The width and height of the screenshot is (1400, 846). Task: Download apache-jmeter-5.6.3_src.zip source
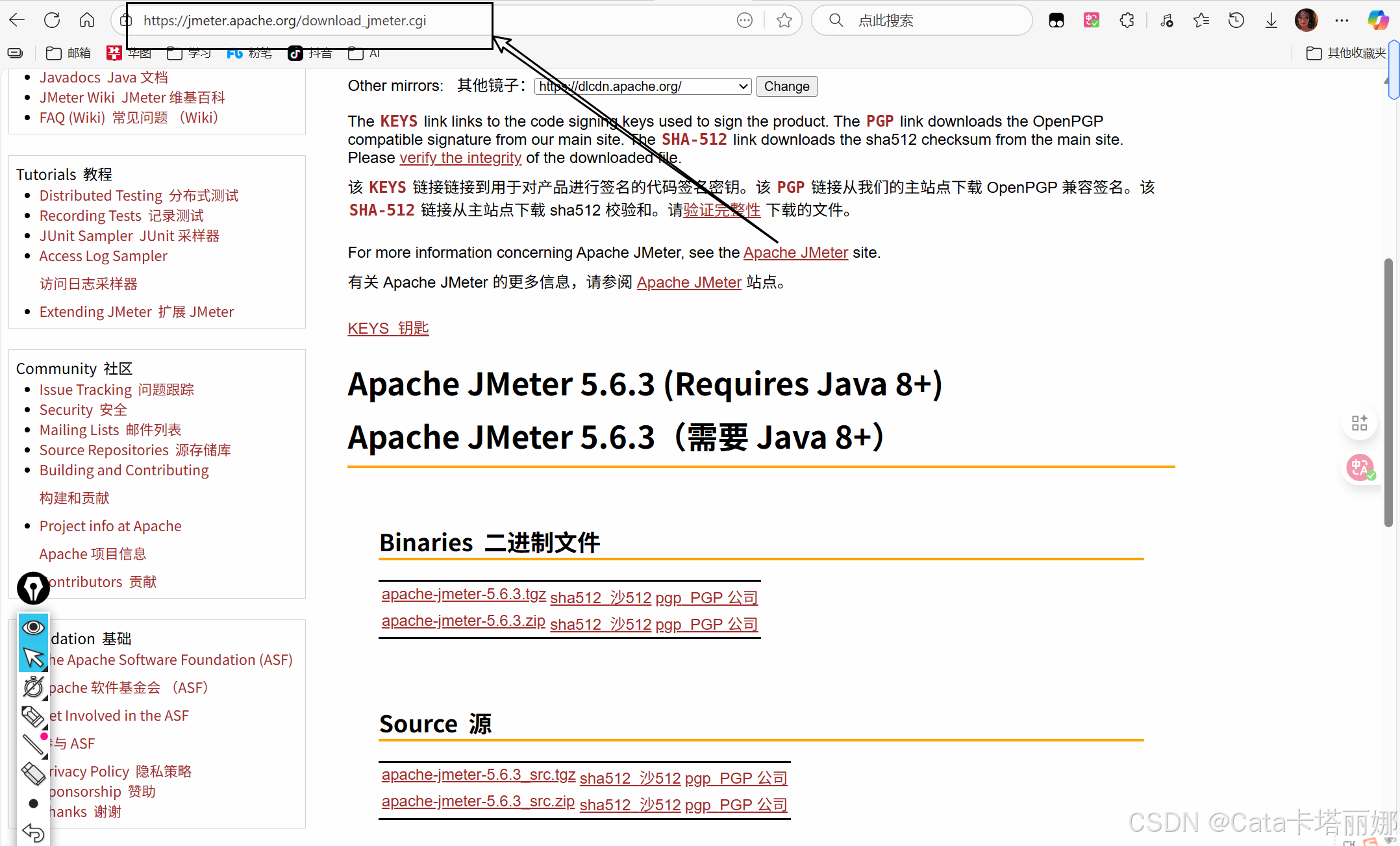[x=478, y=801]
